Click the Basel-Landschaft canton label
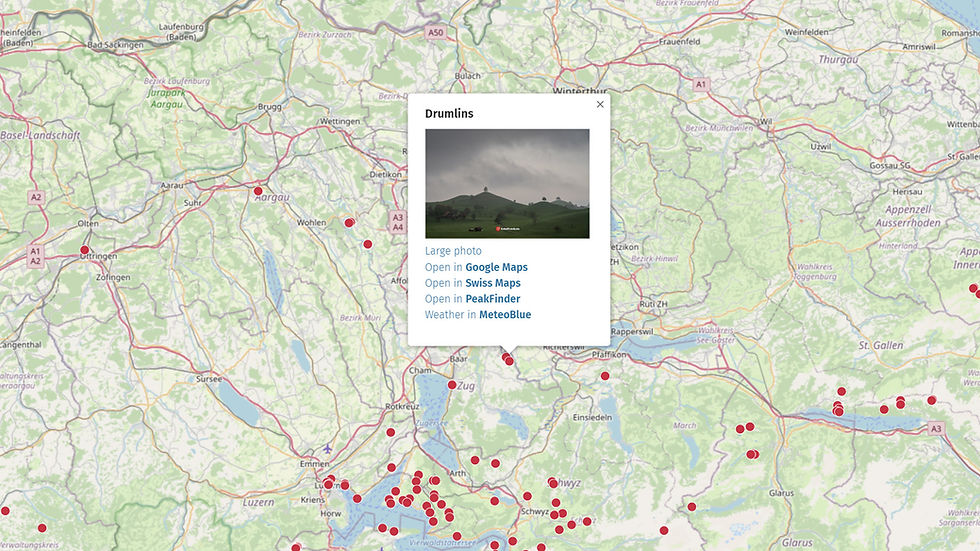 click(x=40, y=135)
